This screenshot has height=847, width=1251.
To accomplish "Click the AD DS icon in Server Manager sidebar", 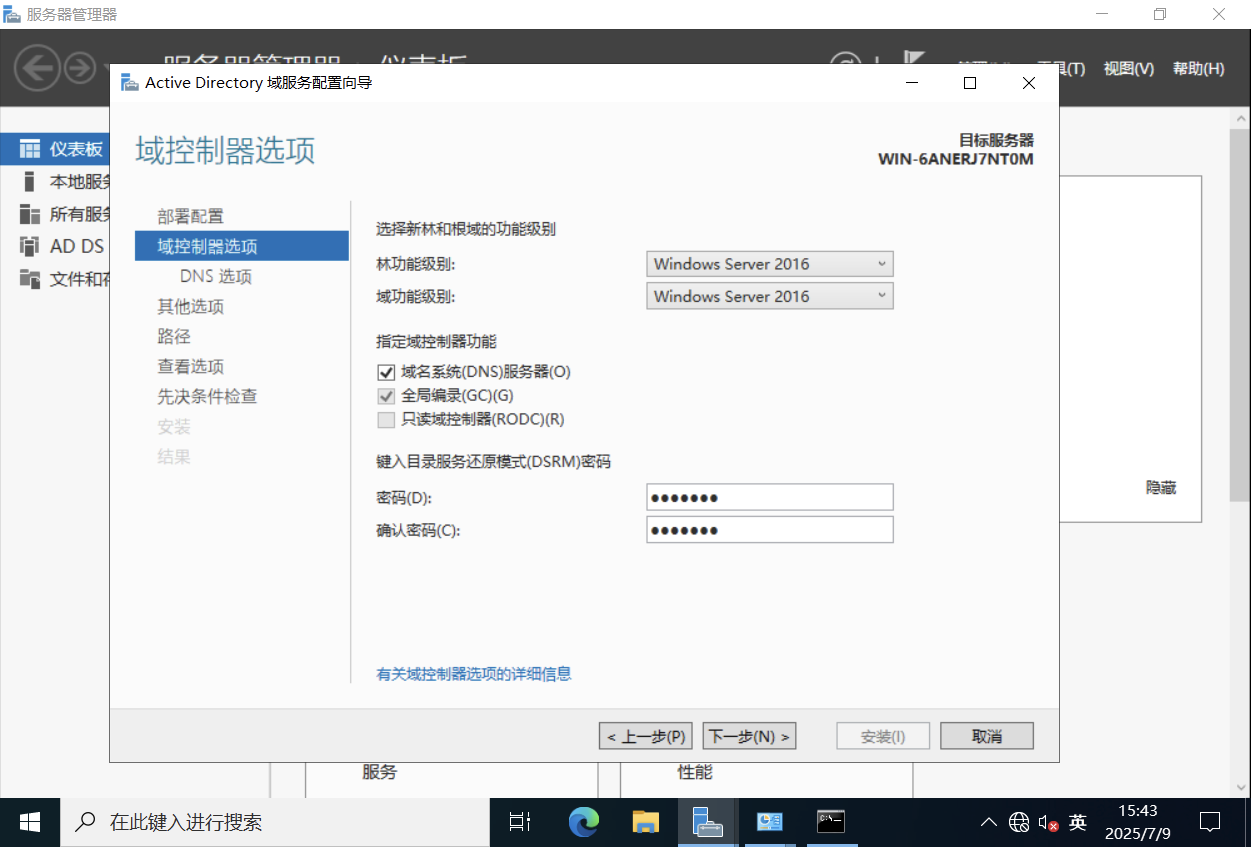I will (30, 246).
